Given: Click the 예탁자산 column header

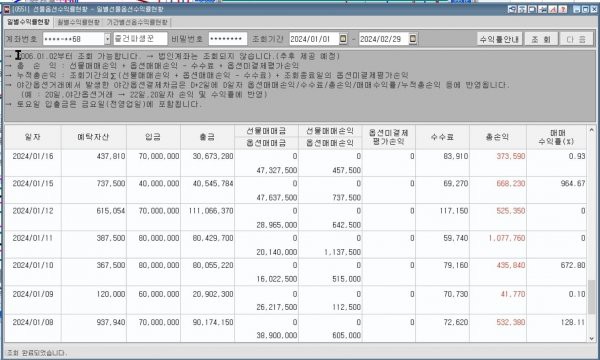Looking at the screenshot, I should pyautogui.click(x=93, y=137).
